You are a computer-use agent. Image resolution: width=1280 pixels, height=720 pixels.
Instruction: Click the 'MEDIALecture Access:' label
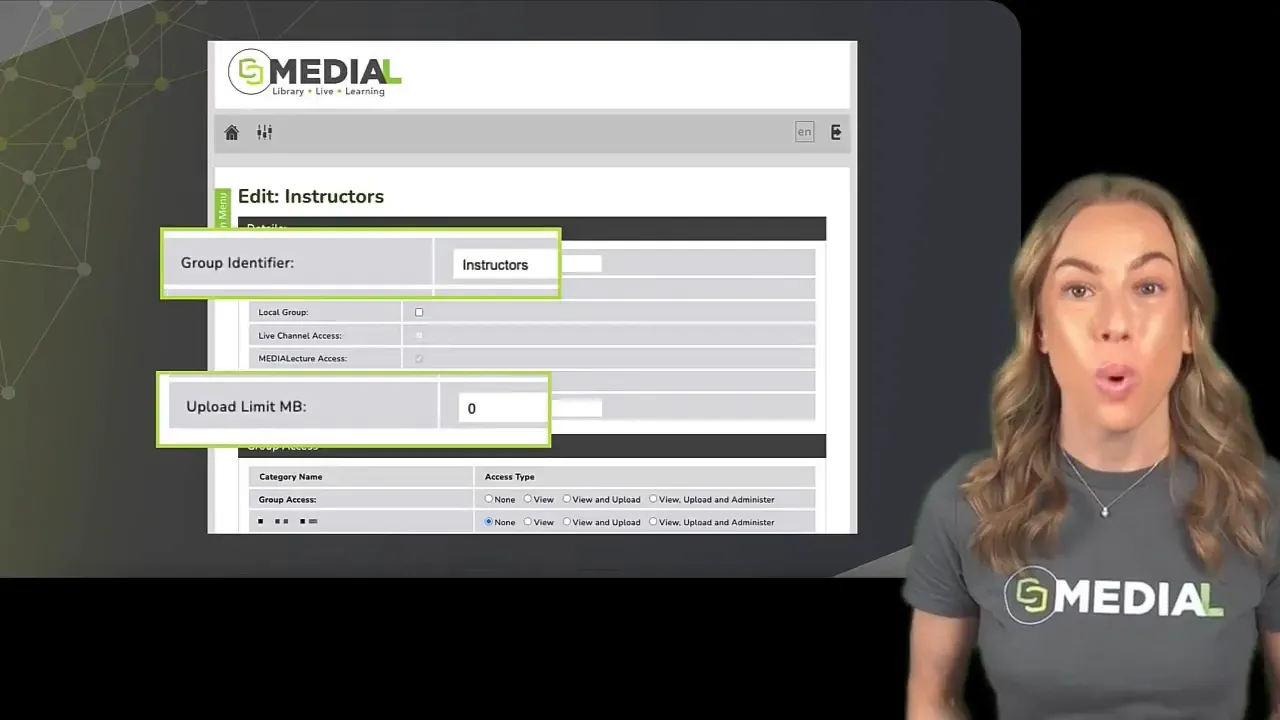(x=302, y=358)
